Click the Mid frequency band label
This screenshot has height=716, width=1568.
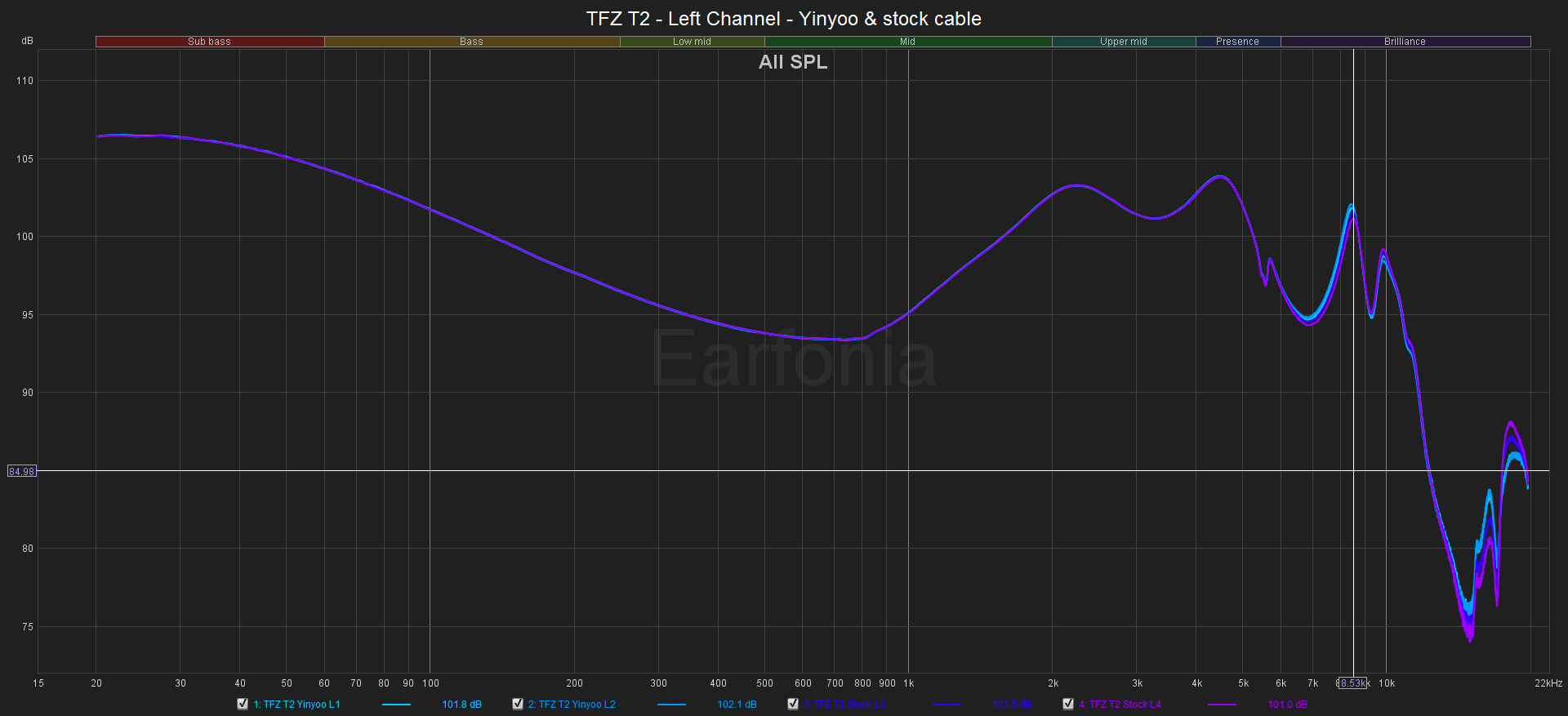907,42
